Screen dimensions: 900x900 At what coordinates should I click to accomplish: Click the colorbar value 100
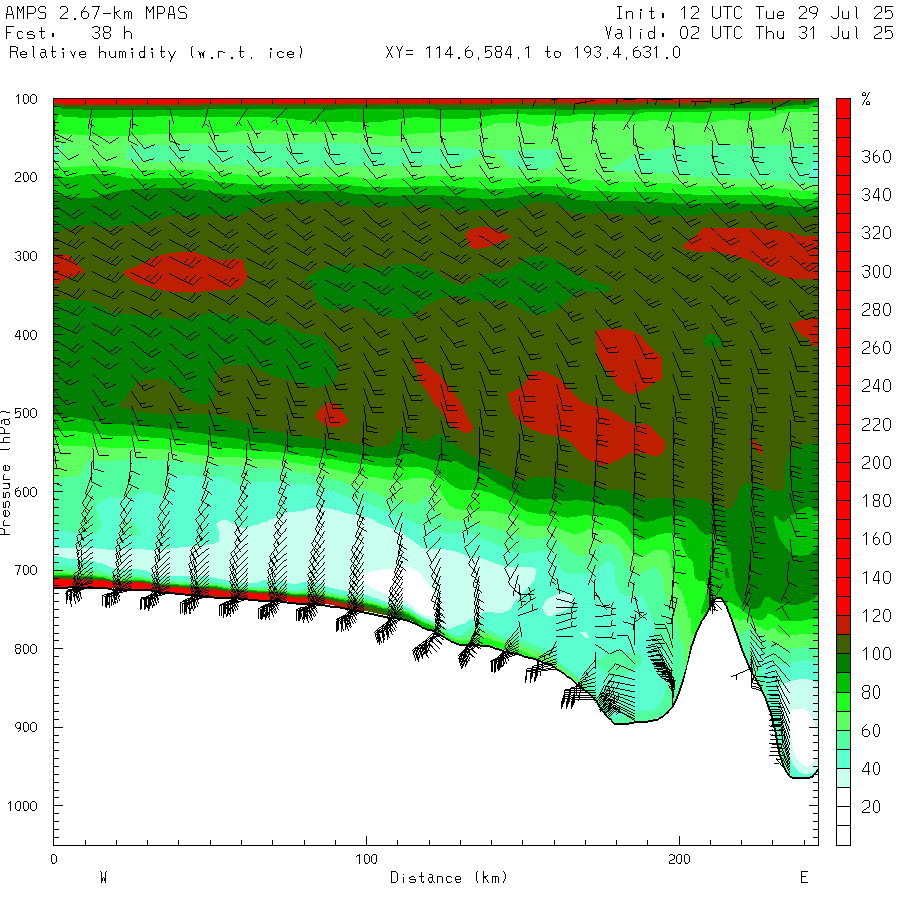point(876,654)
